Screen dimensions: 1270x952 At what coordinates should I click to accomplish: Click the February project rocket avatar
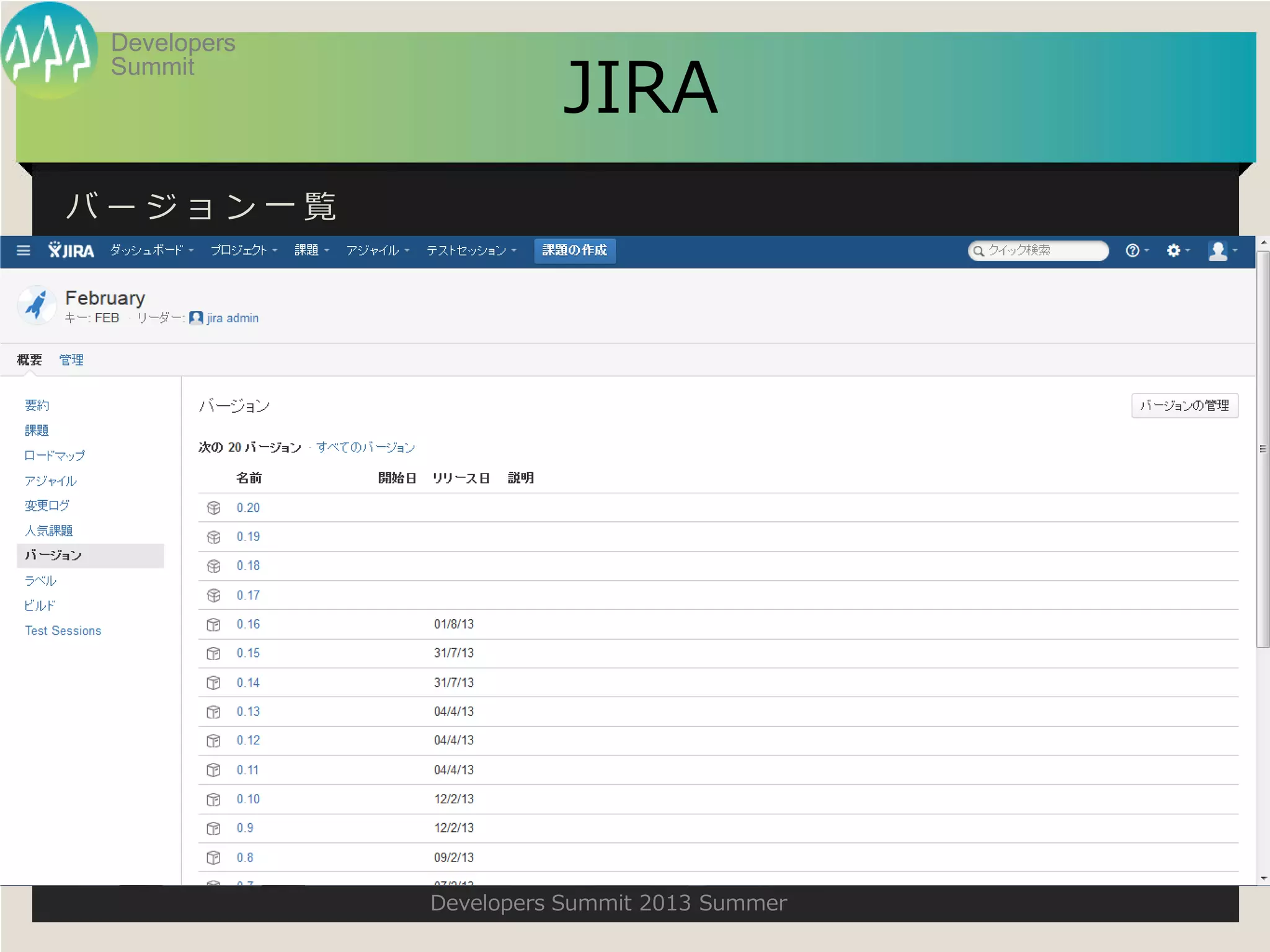point(37,305)
